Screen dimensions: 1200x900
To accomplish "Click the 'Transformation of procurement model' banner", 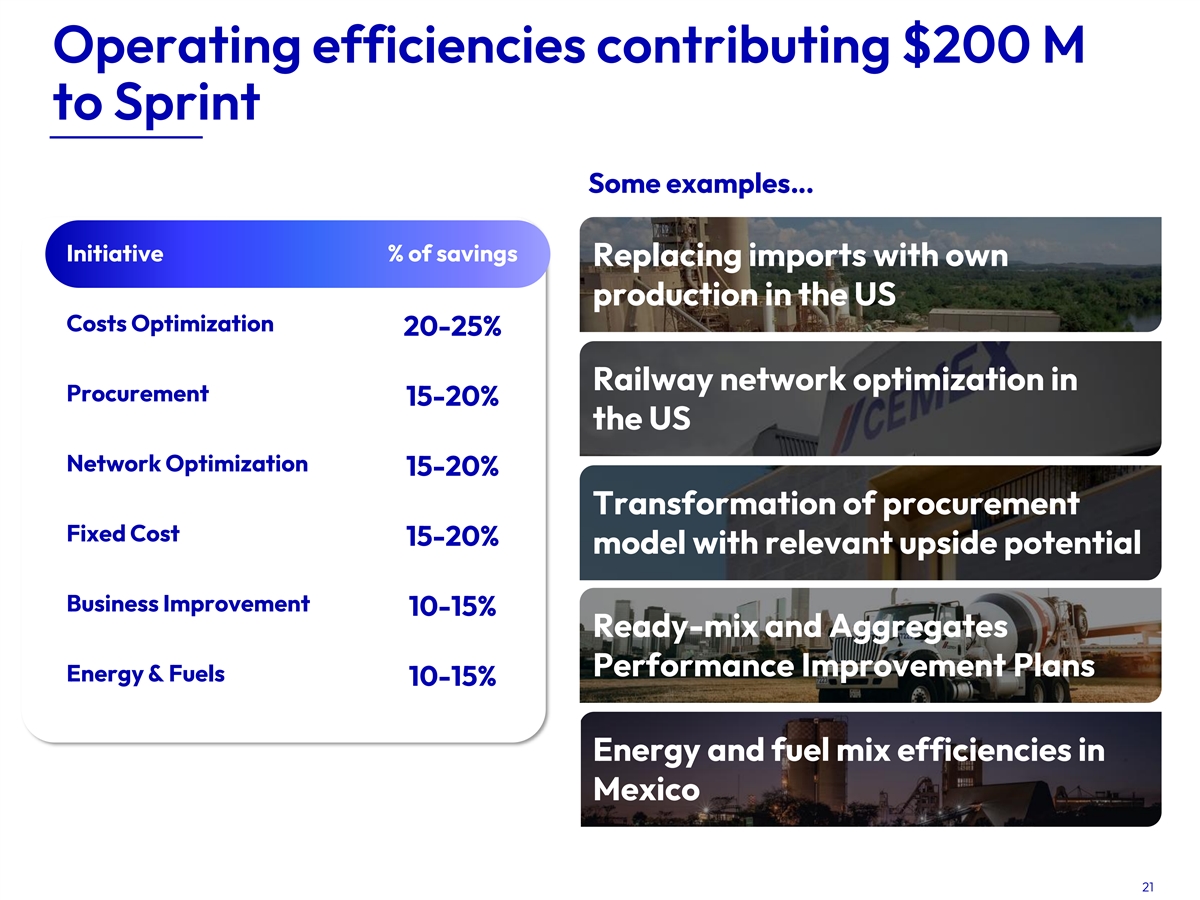I will (870, 522).
